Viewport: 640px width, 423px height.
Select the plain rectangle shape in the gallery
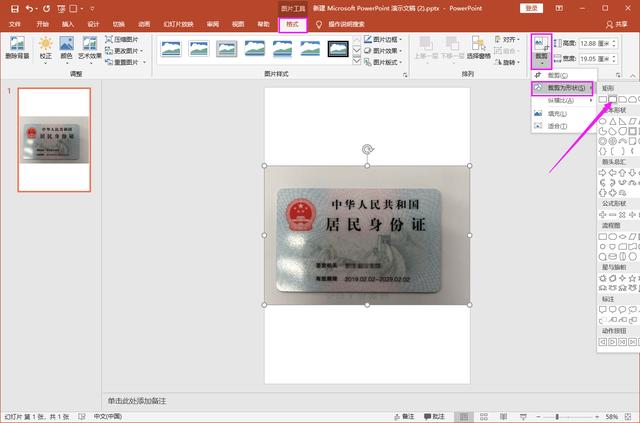pos(602,99)
